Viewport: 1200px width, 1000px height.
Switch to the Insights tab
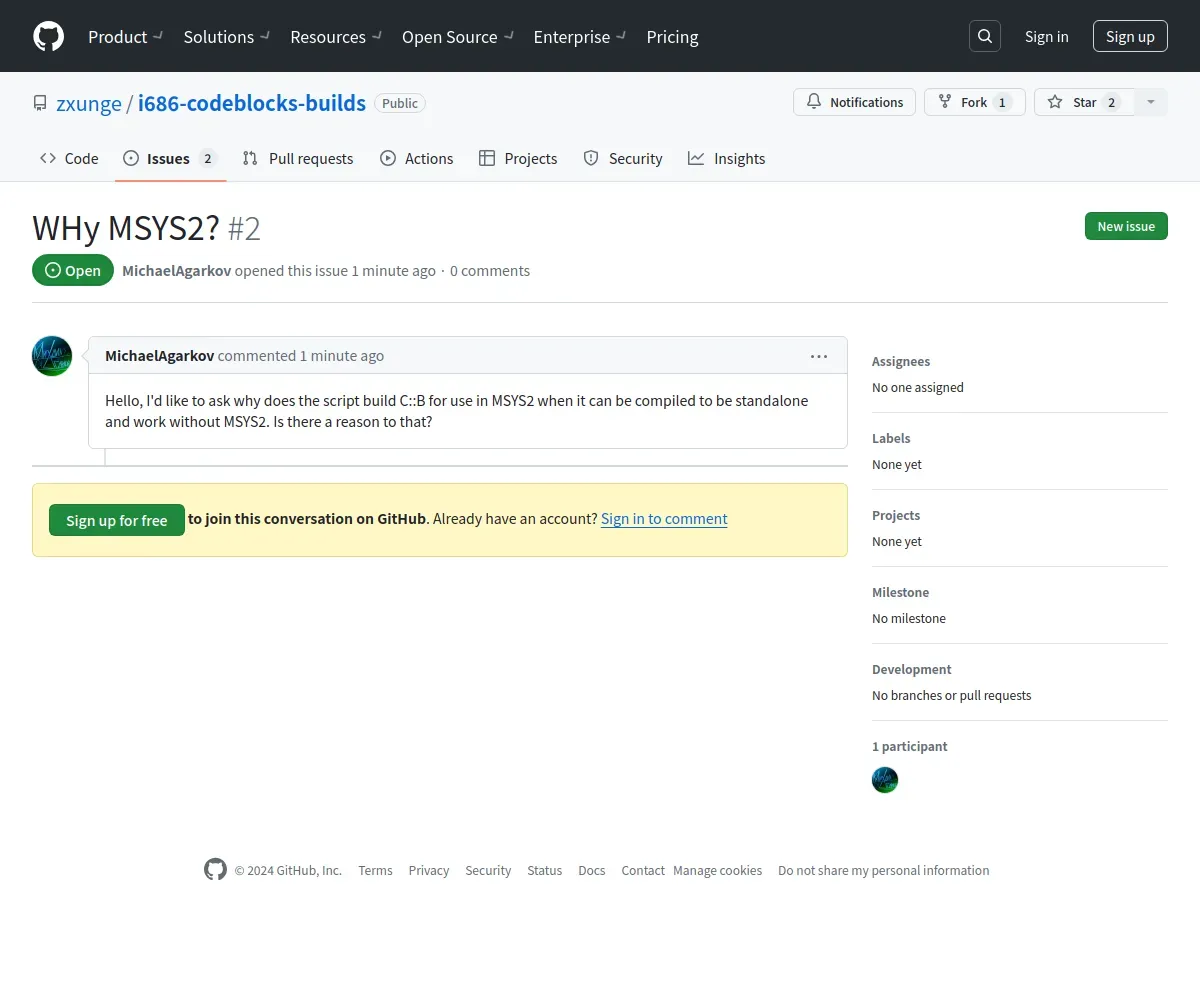(x=726, y=158)
